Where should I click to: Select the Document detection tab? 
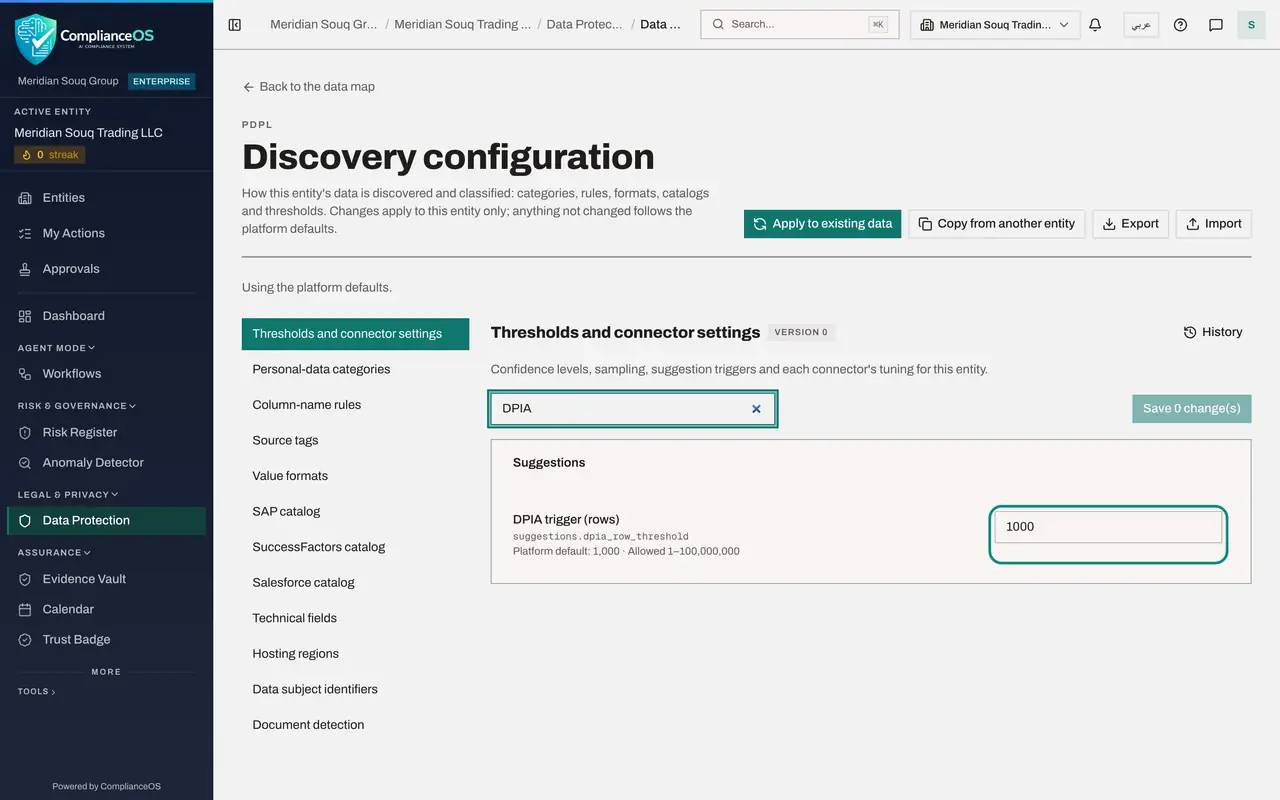point(355,725)
